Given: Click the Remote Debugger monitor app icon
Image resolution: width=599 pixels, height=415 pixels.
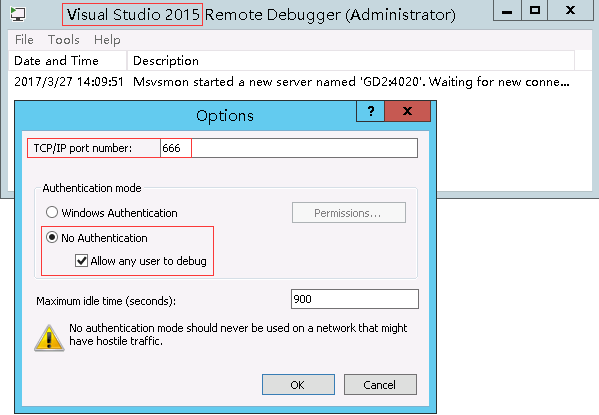Looking at the screenshot, I should point(18,14).
